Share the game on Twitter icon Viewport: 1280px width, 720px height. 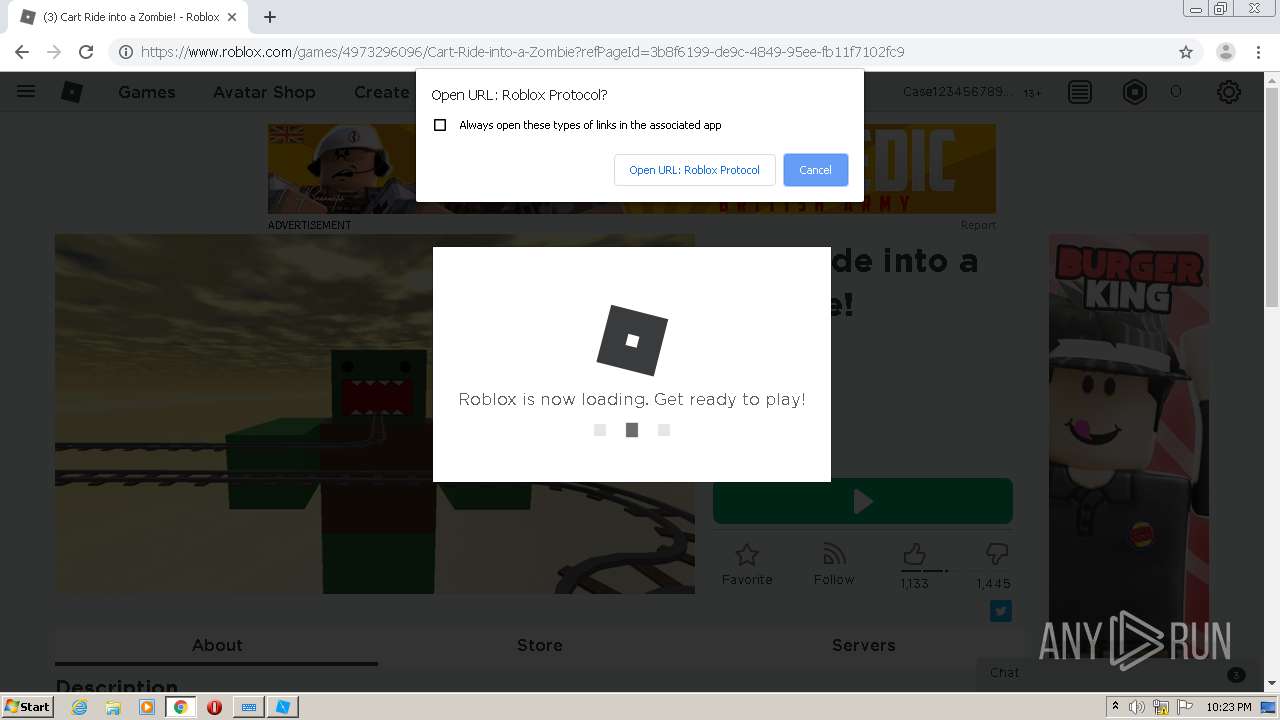(x=1001, y=611)
